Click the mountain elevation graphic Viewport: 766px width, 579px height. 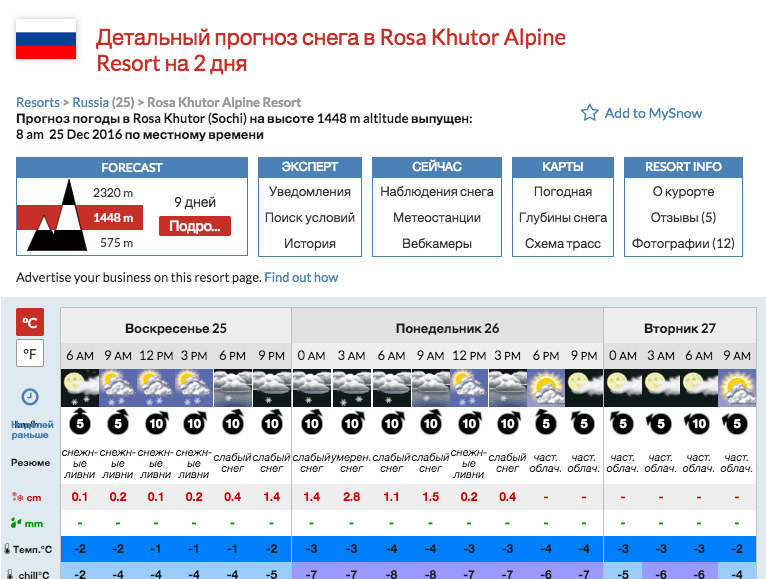(x=57, y=216)
